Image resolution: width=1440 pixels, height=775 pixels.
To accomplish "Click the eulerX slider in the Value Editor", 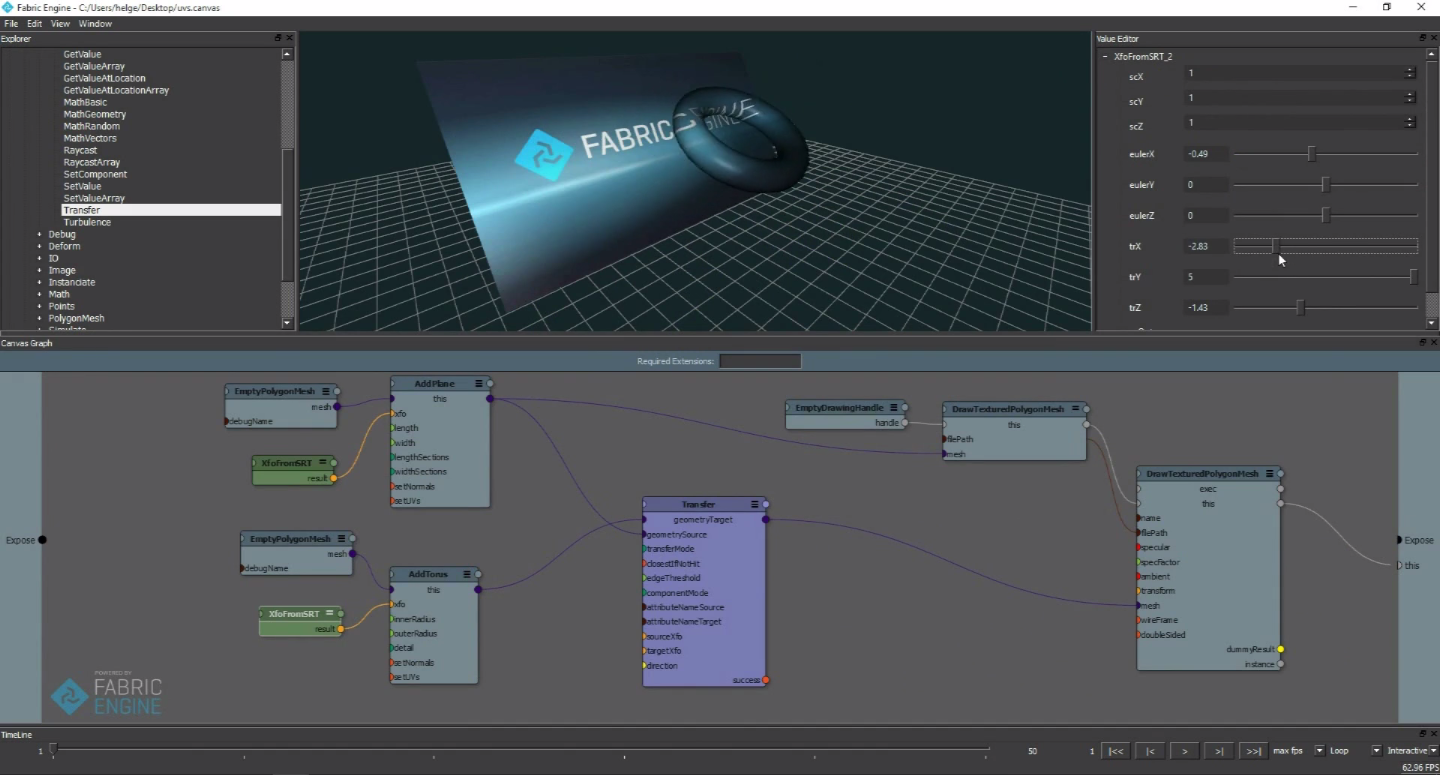I will click(x=1312, y=153).
